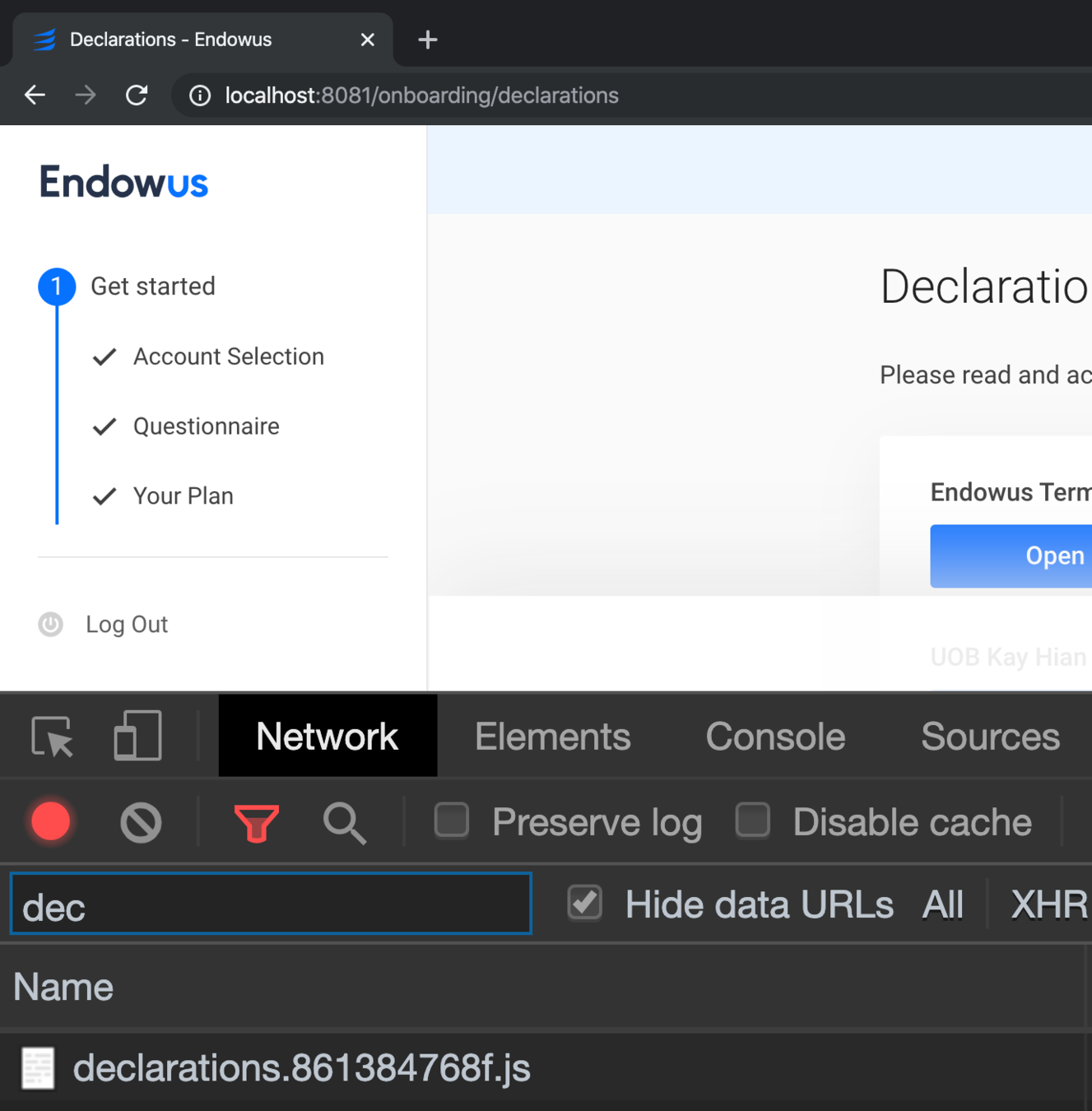This screenshot has height=1111, width=1092.
Task: Reload the page with refresh icon
Action: point(137,95)
